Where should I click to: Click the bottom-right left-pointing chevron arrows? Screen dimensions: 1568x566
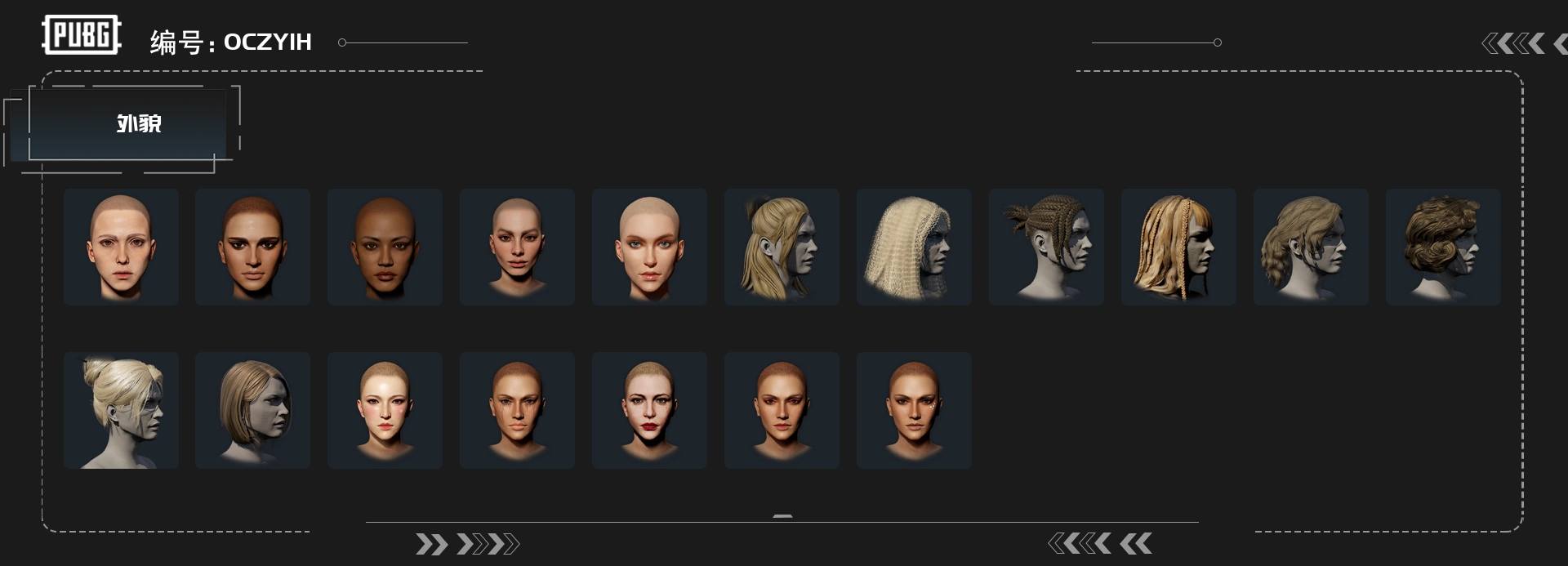[1100, 543]
